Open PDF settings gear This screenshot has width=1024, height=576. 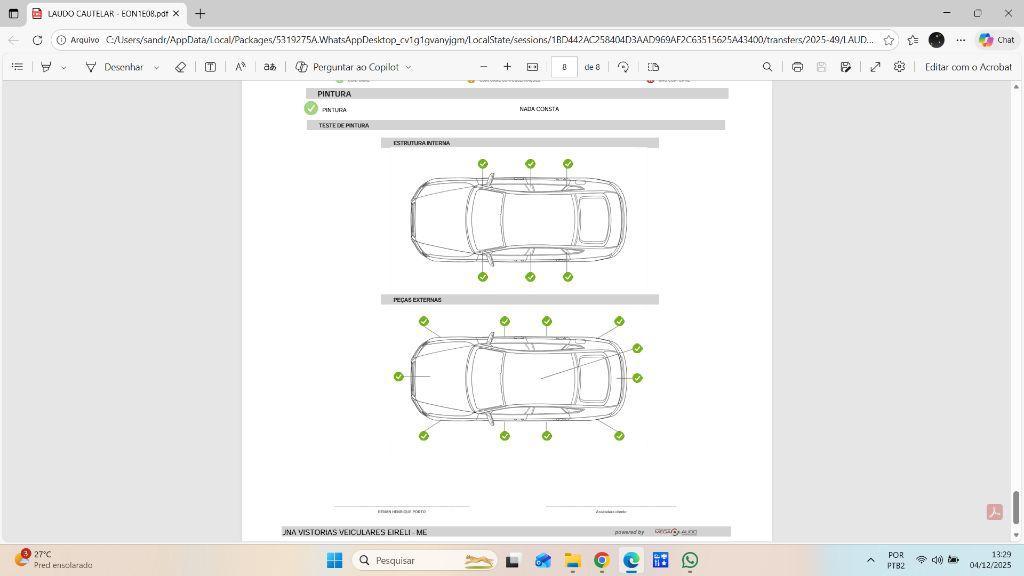[x=899, y=67]
